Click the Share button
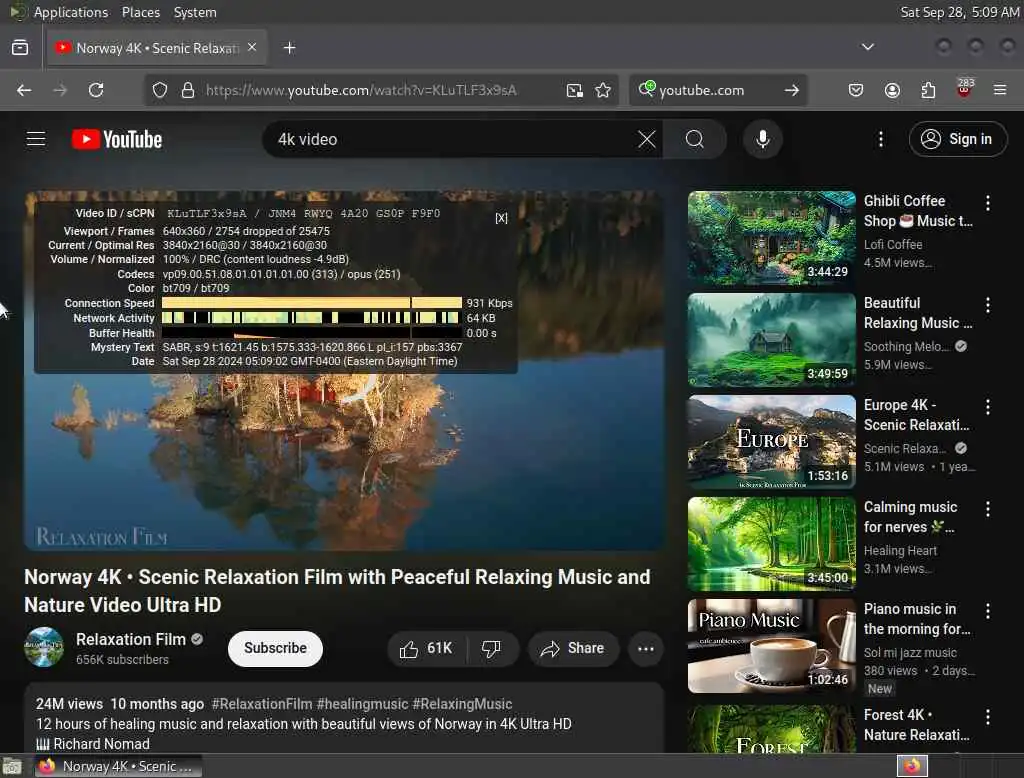Image resolution: width=1024 pixels, height=778 pixels. 573,649
